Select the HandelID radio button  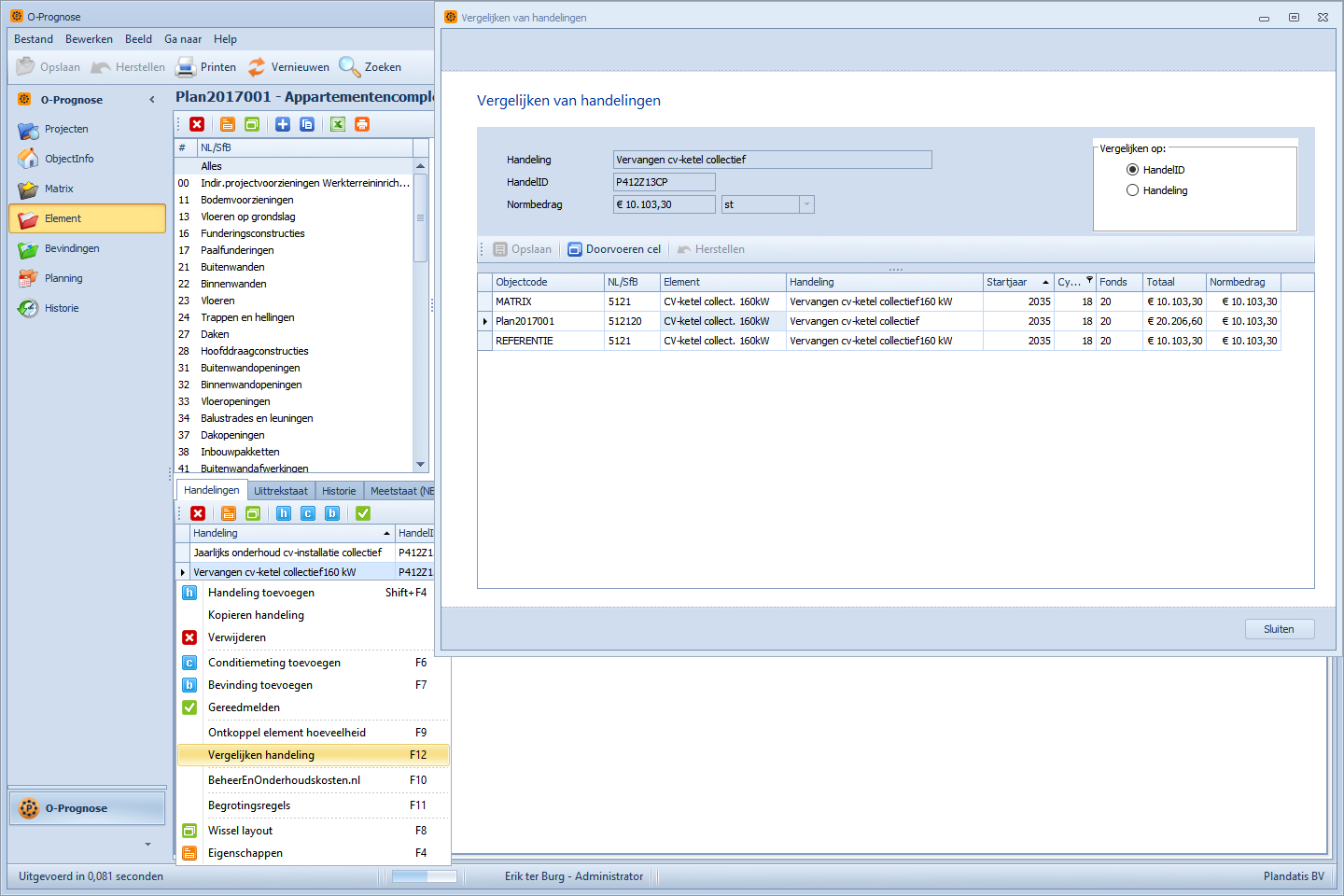[x=1133, y=170]
